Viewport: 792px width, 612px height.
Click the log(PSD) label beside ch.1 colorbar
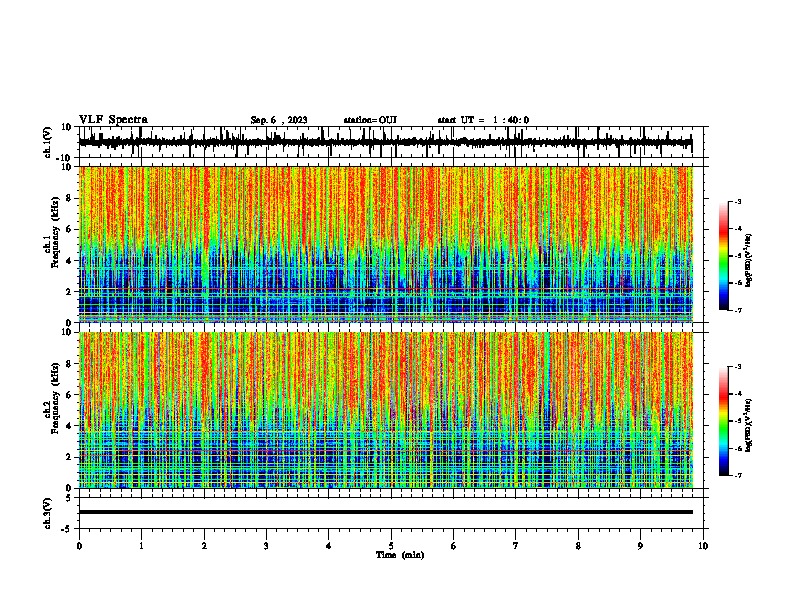pyautogui.click(x=748, y=260)
